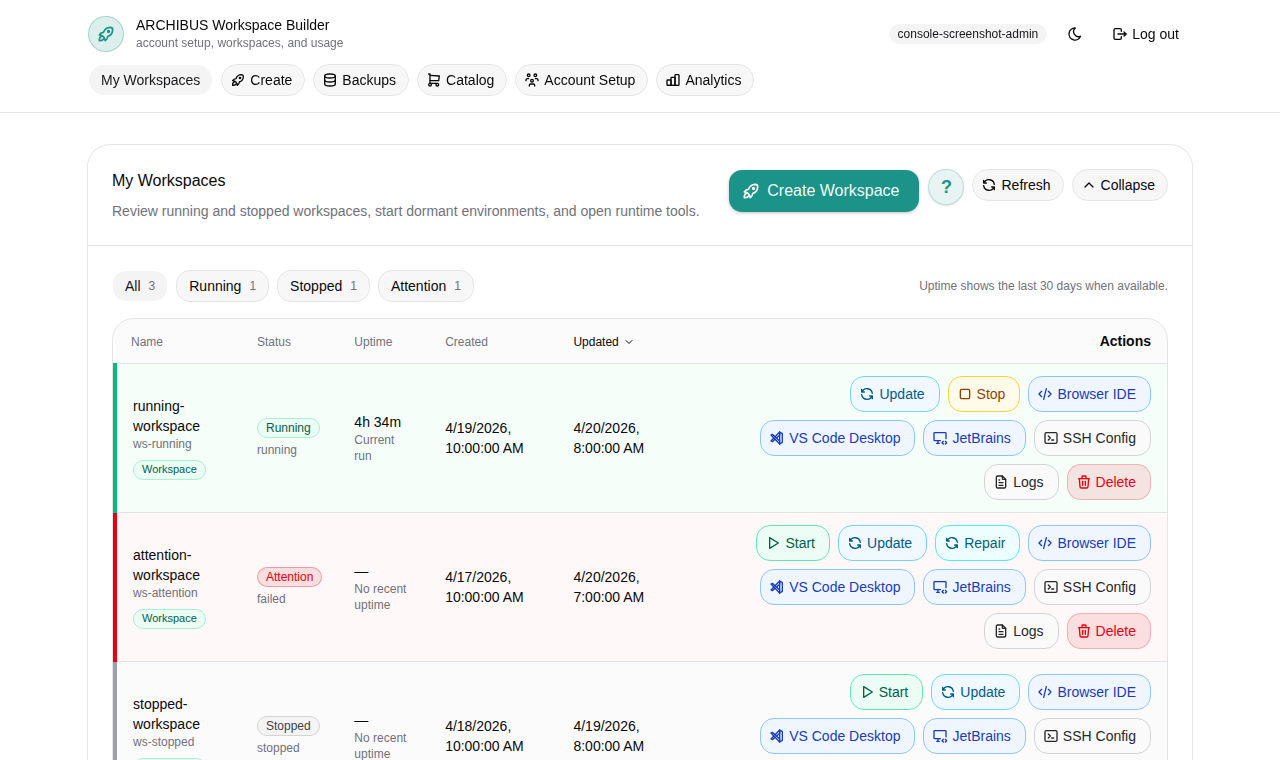Screen dimensions: 1280x760
Task: Open SSH Config for stopped-workspace
Action: (x=1091, y=736)
